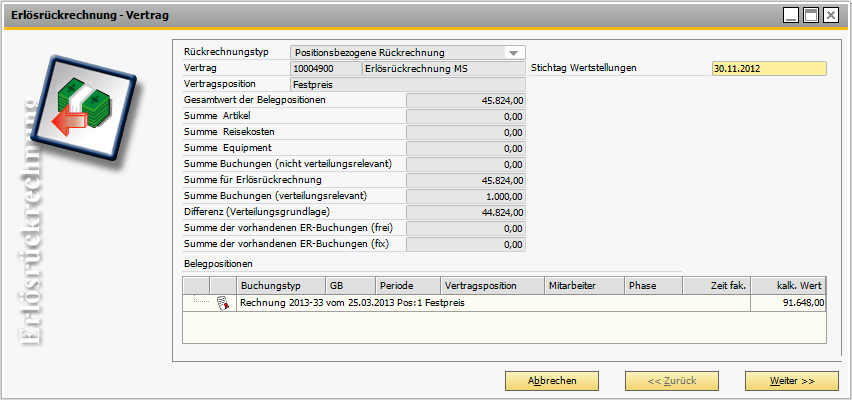
Task: Click the Weiter button
Action: click(x=792, y=381)
